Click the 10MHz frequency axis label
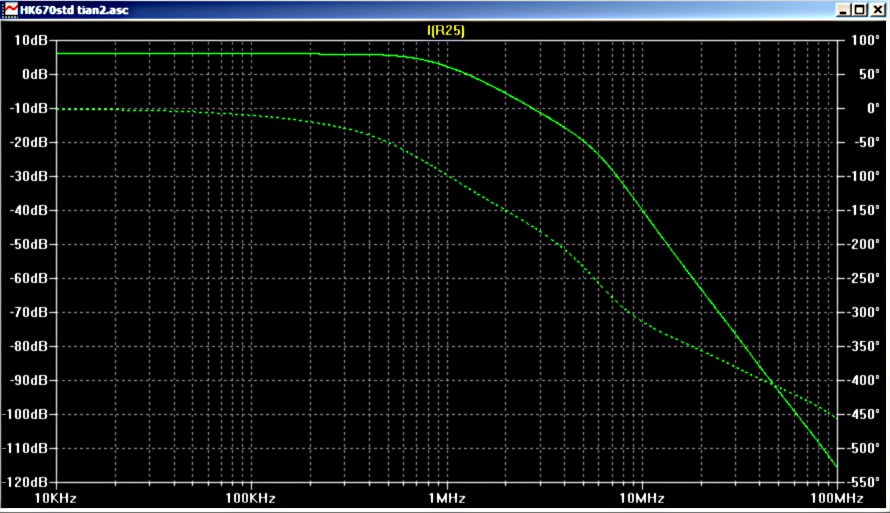Screen dimensions: 890x513 [642, 498]
